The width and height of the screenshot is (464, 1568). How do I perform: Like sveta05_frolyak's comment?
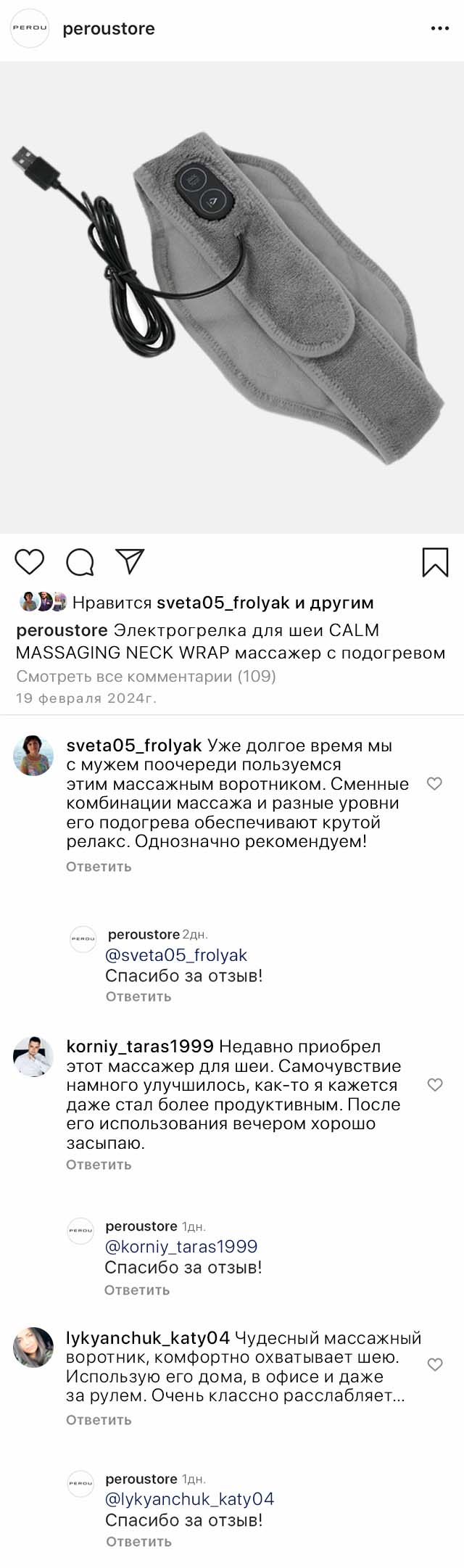pyautogui.click(x=434, y=784)
